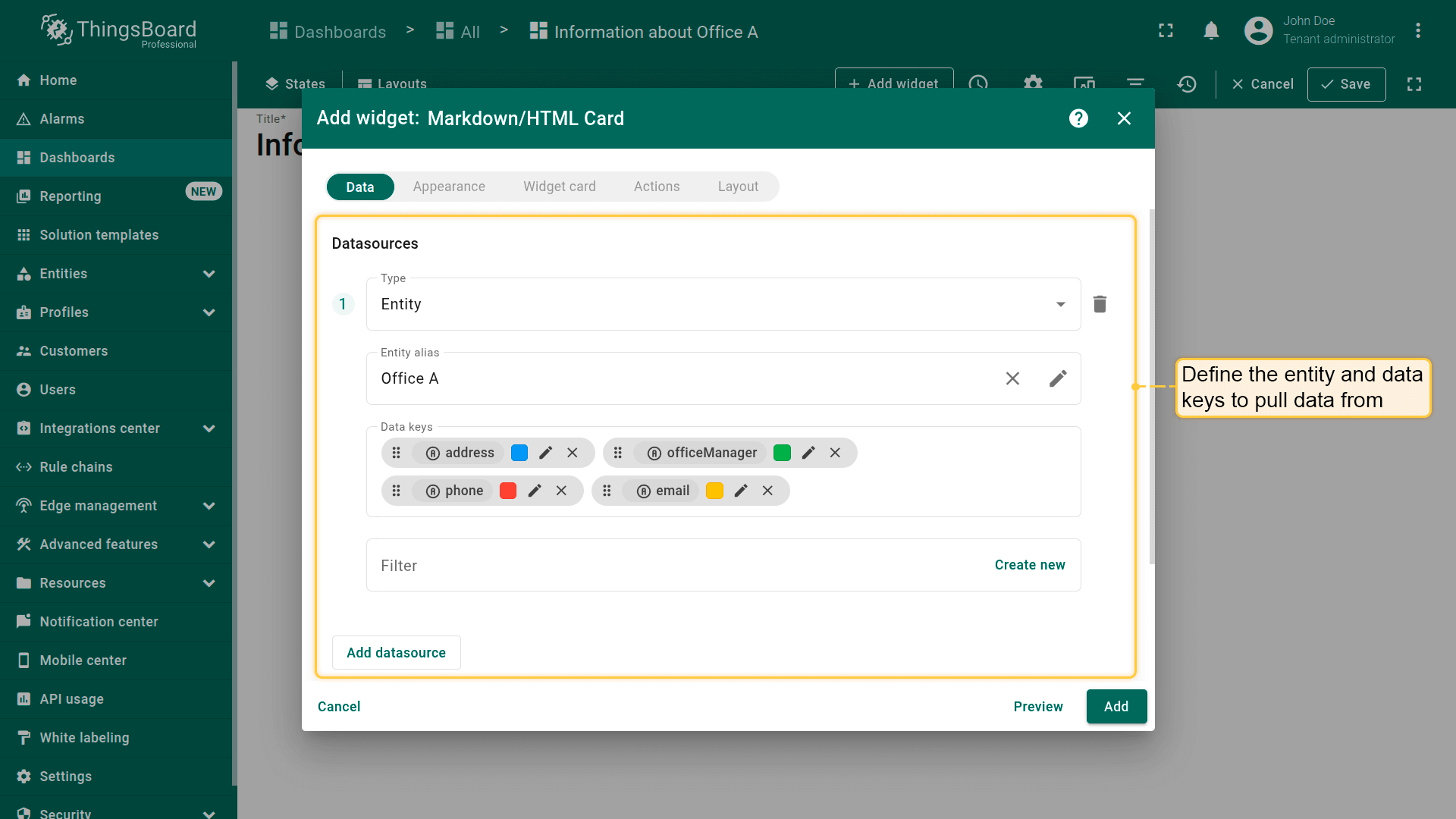Open the phone key red color swatch
The width and height of the screenshot is (1456, 819).
(x=508, y=491)
